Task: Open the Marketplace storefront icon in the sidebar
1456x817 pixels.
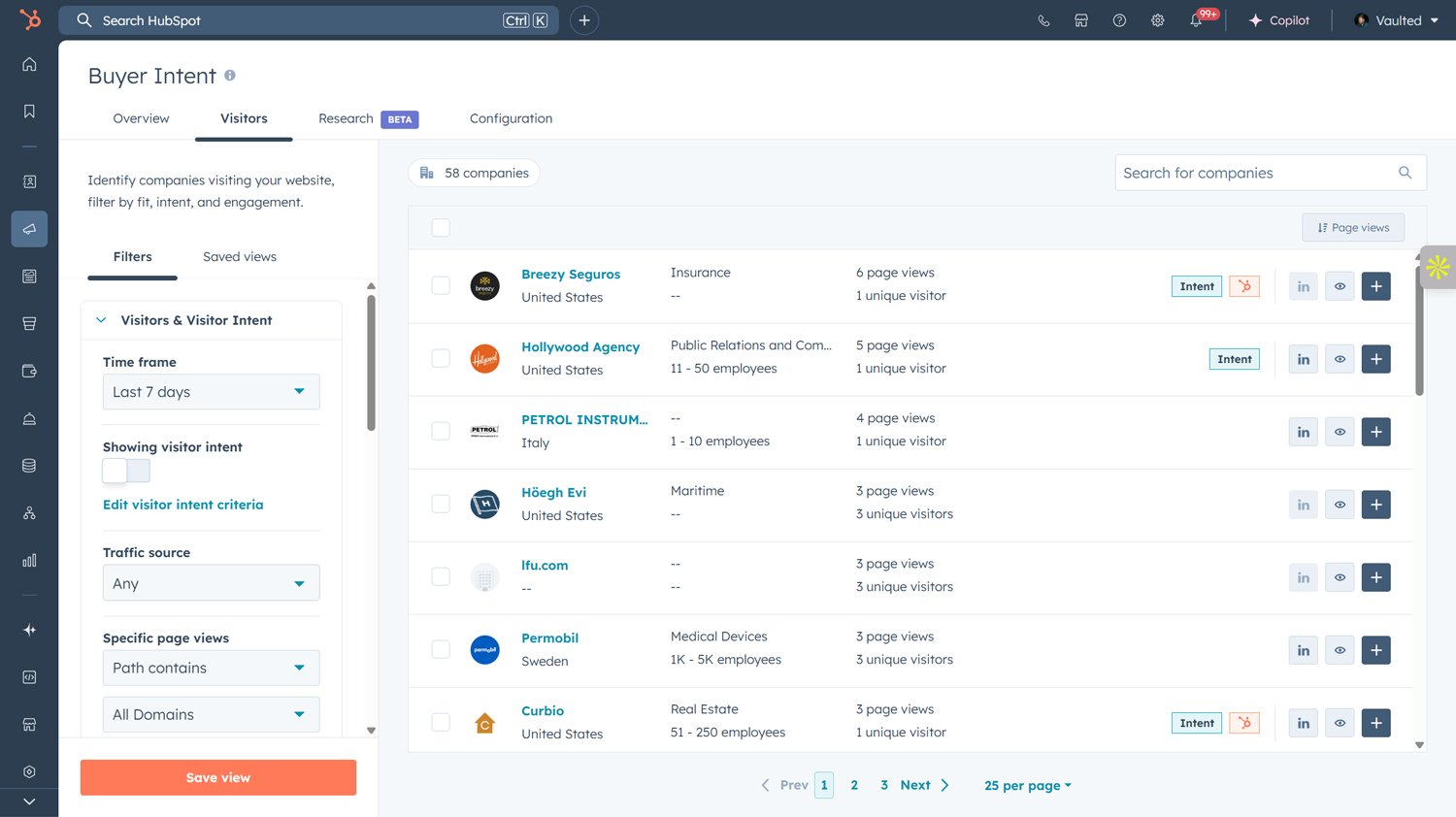Action: (x=29, y=725)
